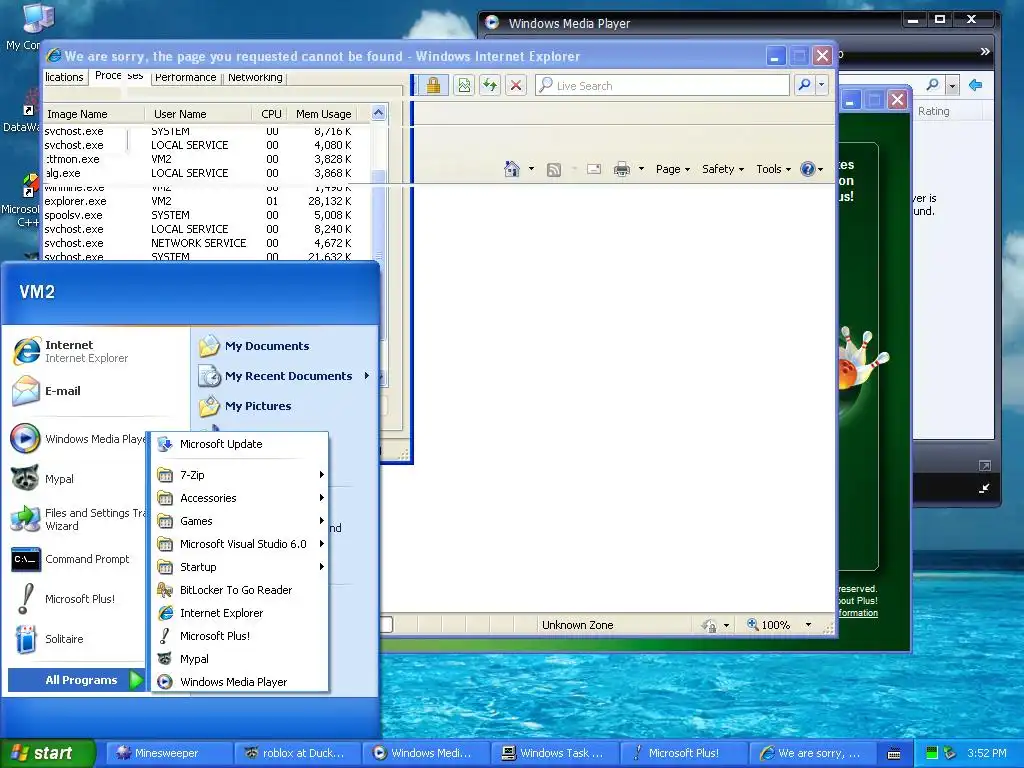The width and height of the screenshot is (1024, 768).
Task: Click the magnifier zoom icon in status bar
Action: click(x=752, y=624)
